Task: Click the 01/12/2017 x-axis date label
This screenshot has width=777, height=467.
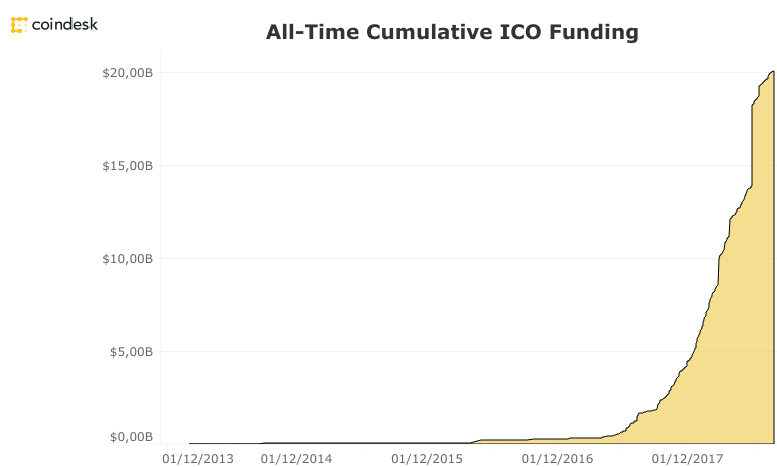Action: pos(687,458)
